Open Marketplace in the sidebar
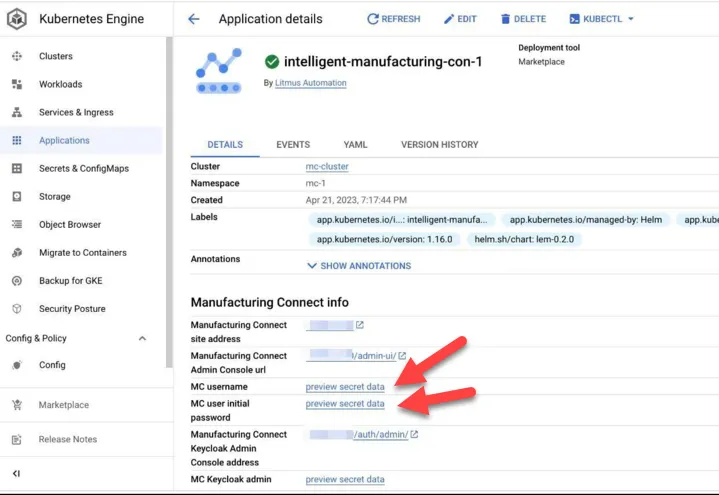 coord(64,405)
